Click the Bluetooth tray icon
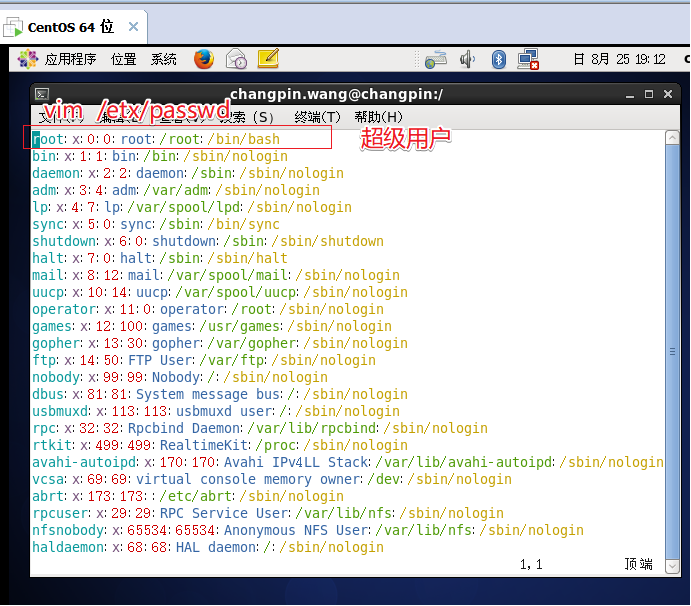Screen dimensions: 691x606 point(498,59)
